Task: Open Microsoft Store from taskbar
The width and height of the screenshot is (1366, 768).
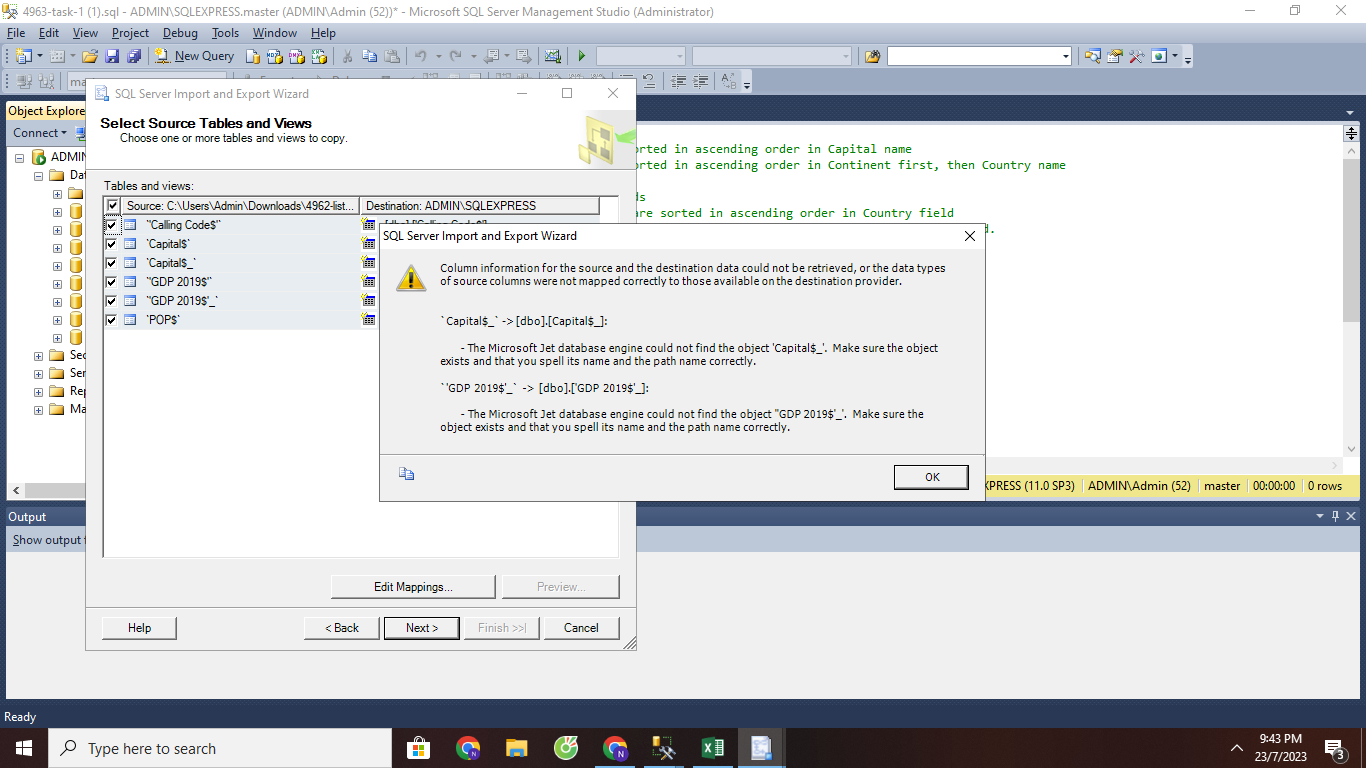Action: click(x=418, y=748)
